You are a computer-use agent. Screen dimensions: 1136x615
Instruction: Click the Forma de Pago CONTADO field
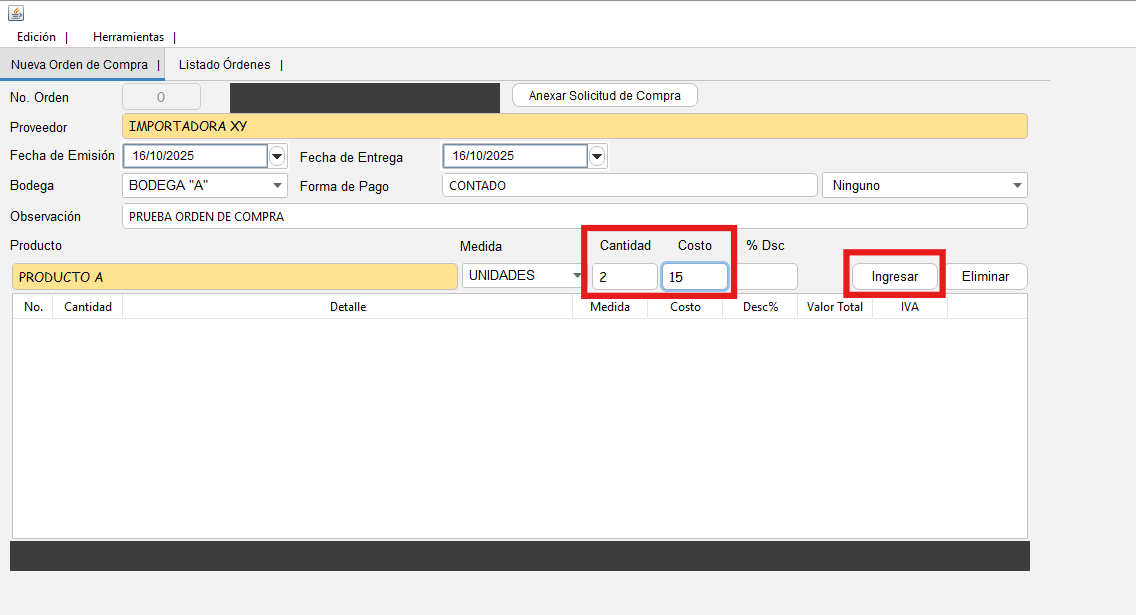pos(629,186)
